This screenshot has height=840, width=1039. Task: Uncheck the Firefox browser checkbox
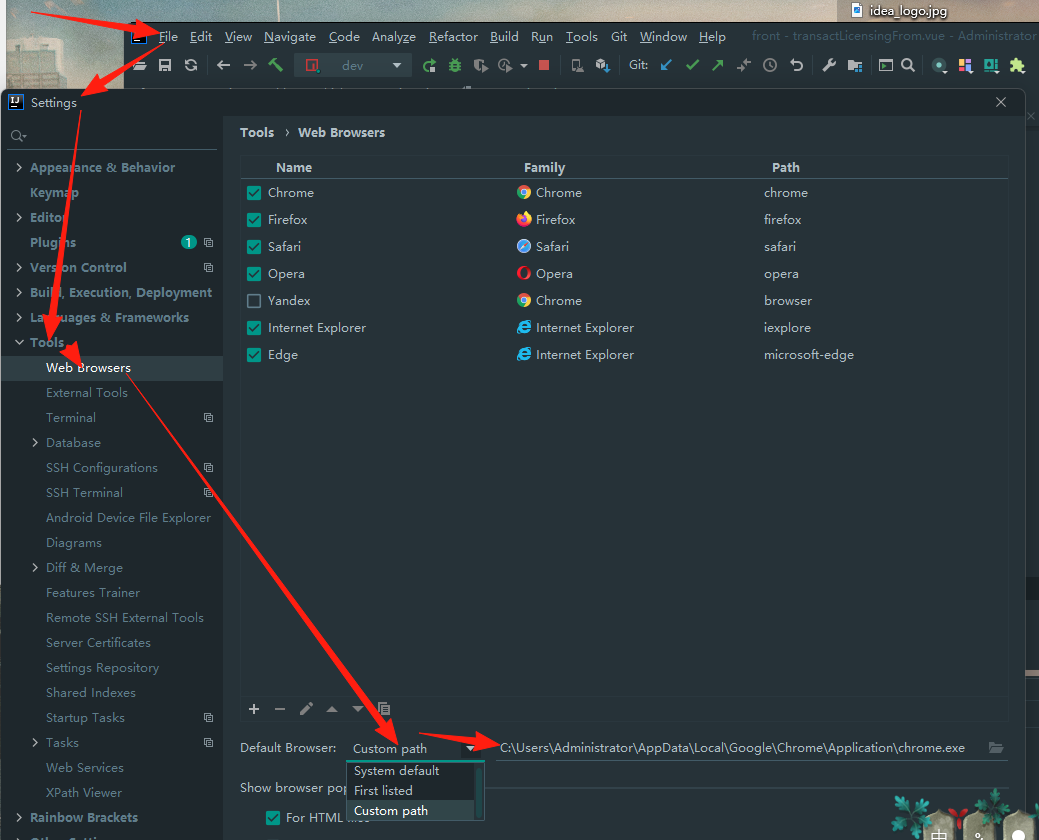[x=254, y=219]
